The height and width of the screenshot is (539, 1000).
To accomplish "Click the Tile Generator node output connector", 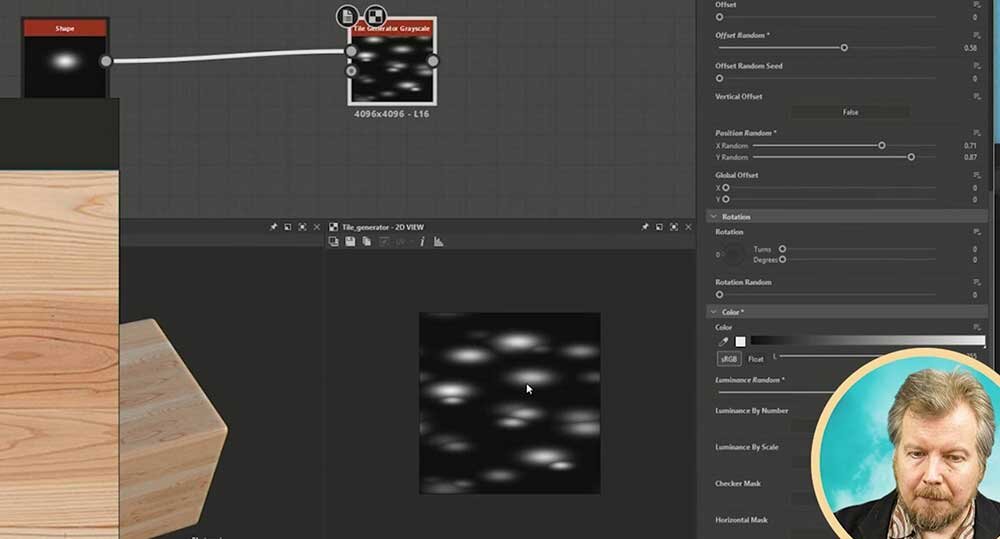I will click(433, 61).
